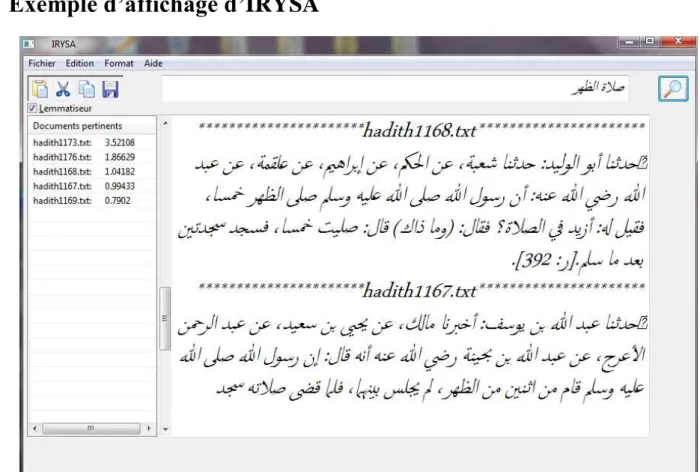Select hadith1173.txt in relevant documents

pos(62,142)
